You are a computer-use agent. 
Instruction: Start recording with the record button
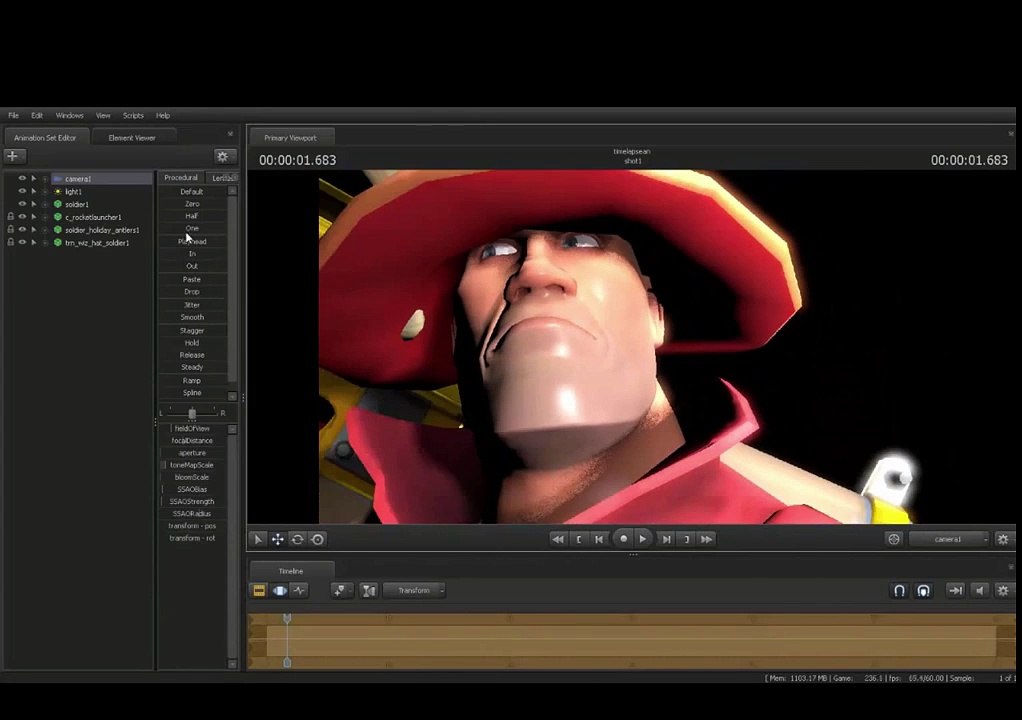(x=623, y=539)
